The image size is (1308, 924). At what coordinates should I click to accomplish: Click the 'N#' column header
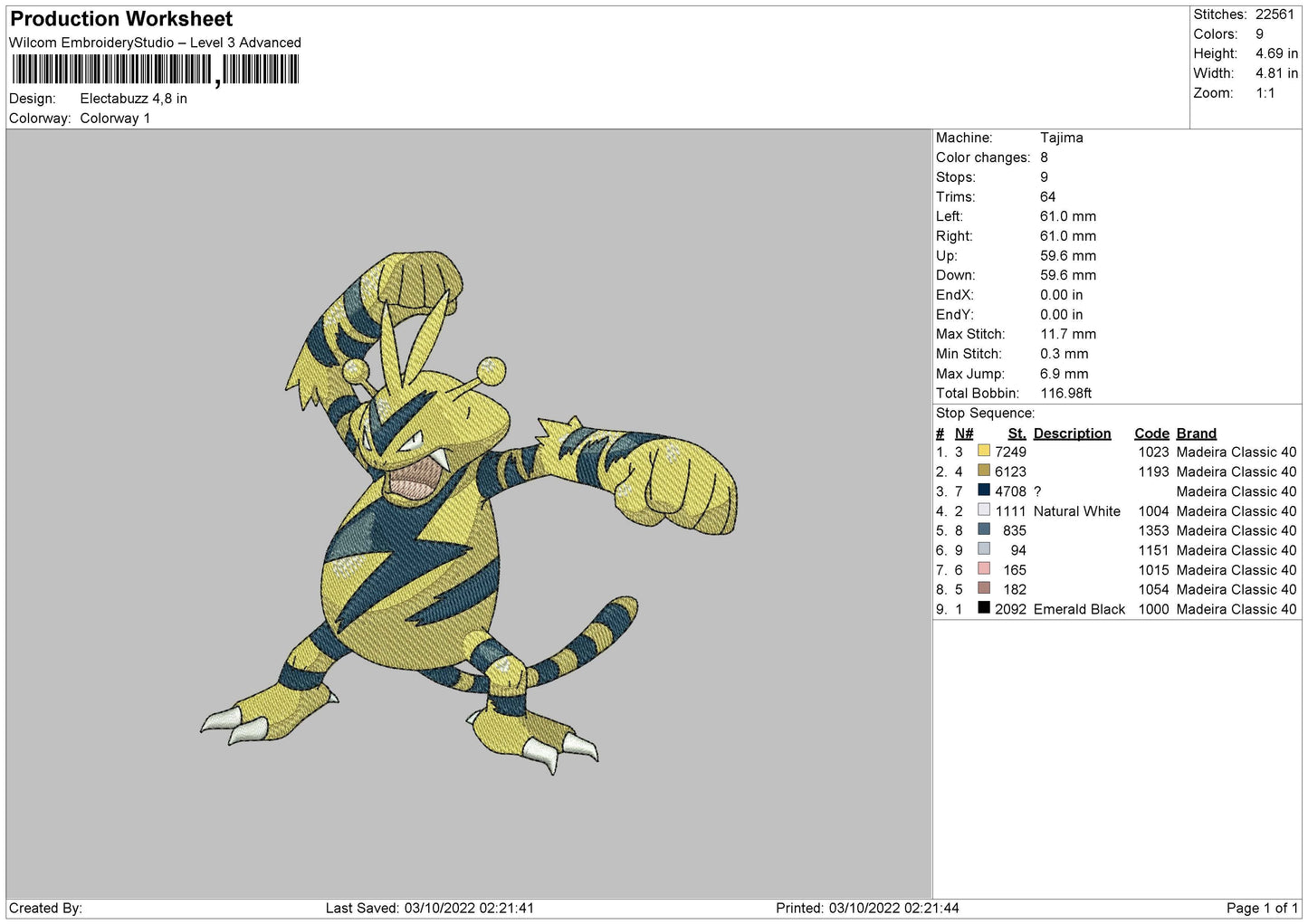coord(964,433)
